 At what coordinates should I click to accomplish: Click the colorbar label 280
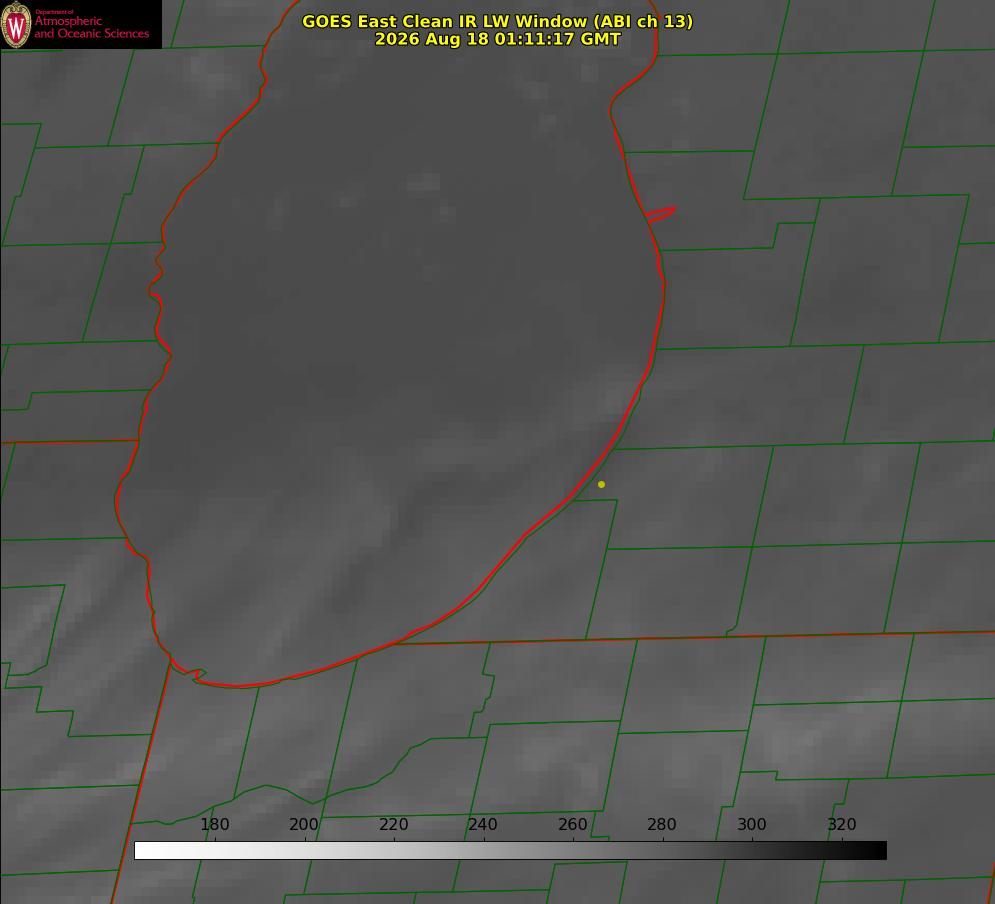[x=662, y=824]
